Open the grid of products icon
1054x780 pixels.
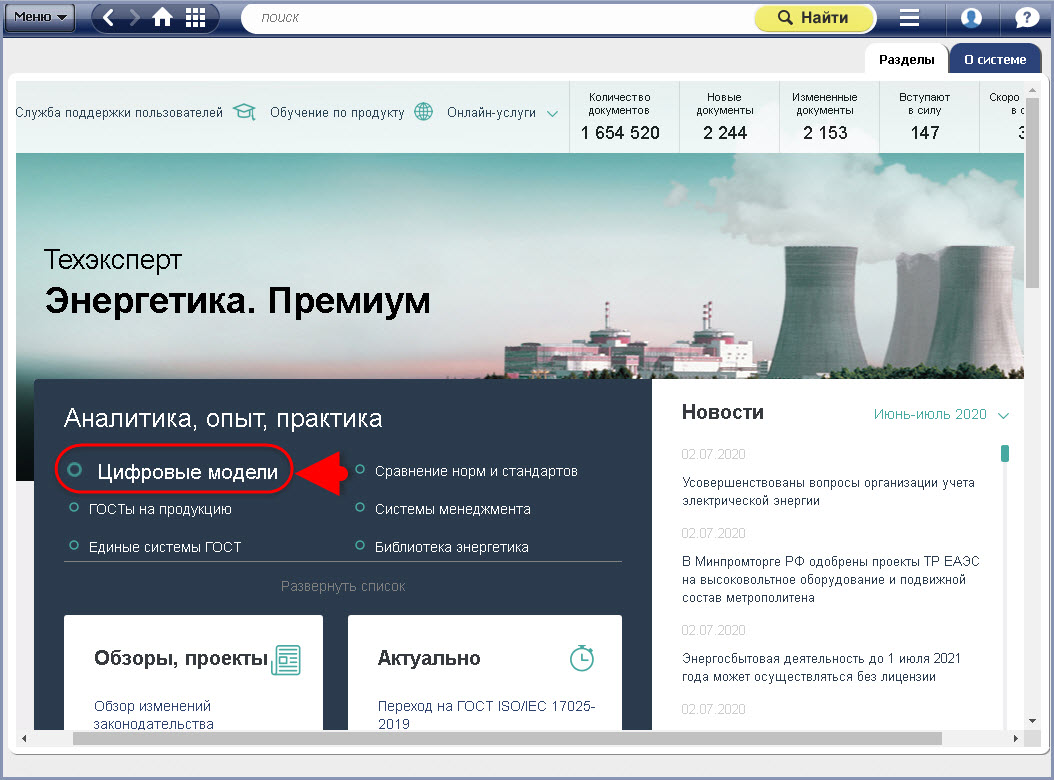click(195, 17)
